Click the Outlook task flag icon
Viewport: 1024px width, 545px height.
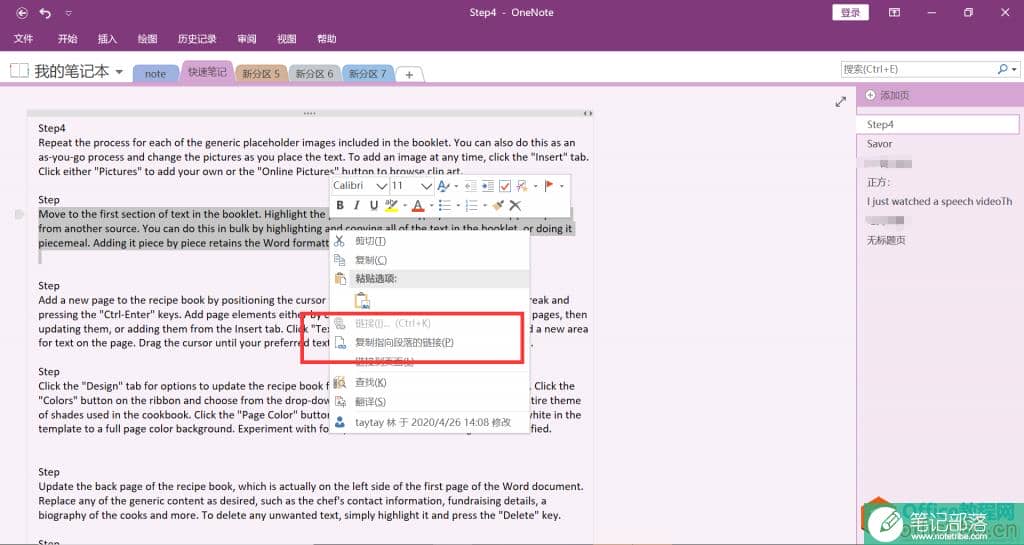[549, 185]
